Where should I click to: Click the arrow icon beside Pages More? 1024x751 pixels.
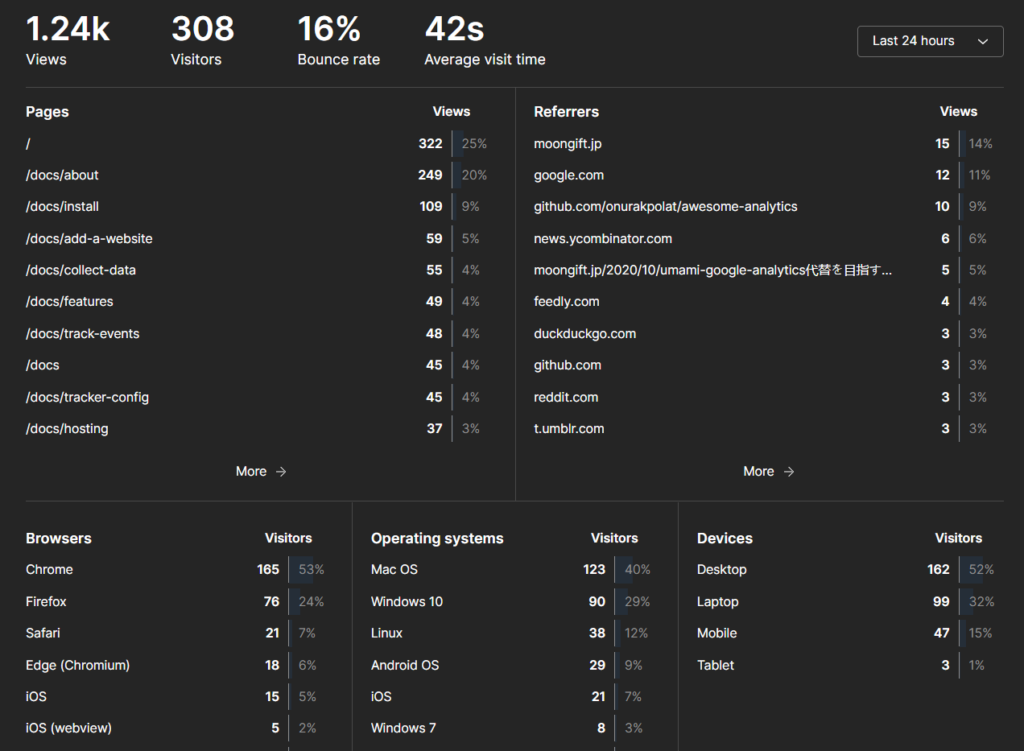tap(281, 472)
